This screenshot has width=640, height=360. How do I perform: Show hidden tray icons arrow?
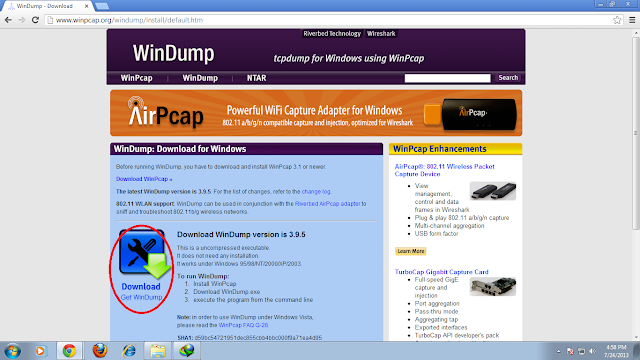click(558, 351)
